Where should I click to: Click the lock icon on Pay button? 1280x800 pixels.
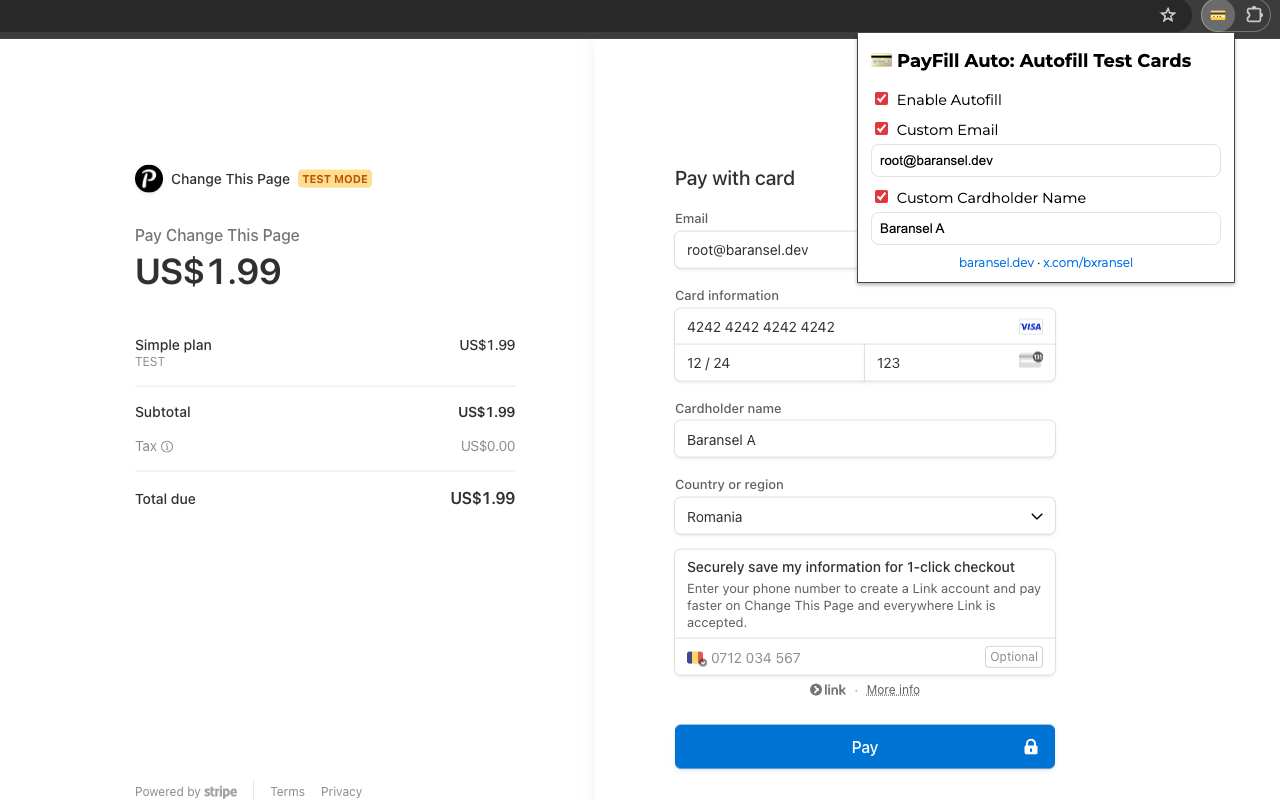tap(1031, 747)
